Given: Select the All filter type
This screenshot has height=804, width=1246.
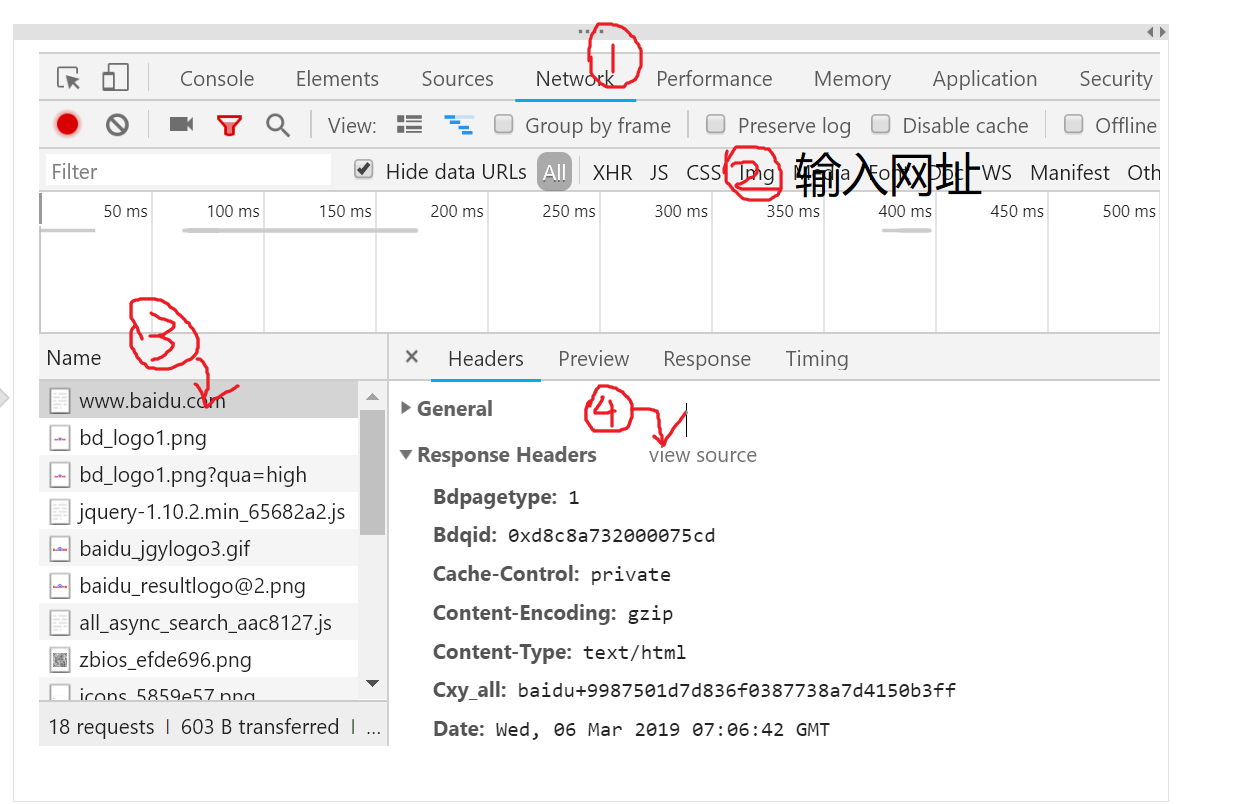Looking at the screenshot, I should pos(554,172).
